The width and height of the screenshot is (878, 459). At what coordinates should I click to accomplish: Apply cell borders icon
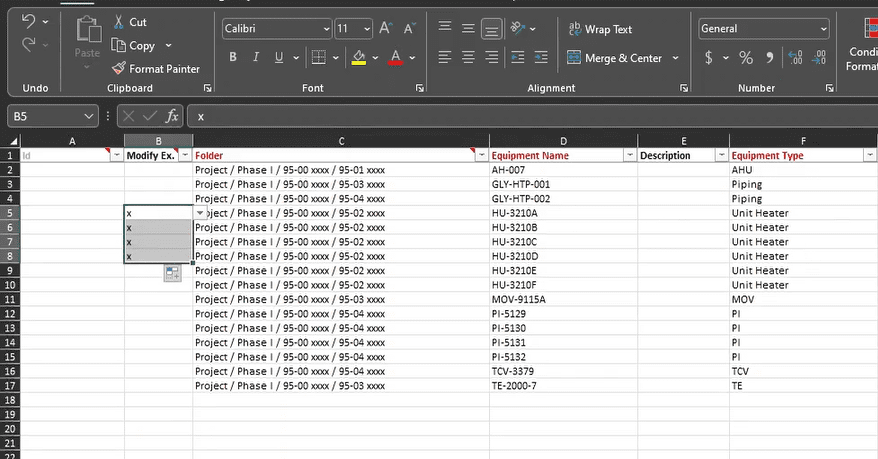(319, 57)
